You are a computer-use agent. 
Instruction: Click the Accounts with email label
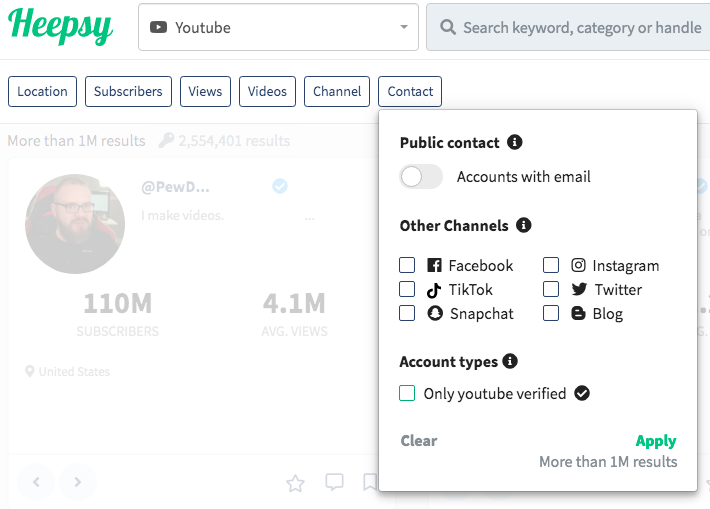click(x=523, y=177)
